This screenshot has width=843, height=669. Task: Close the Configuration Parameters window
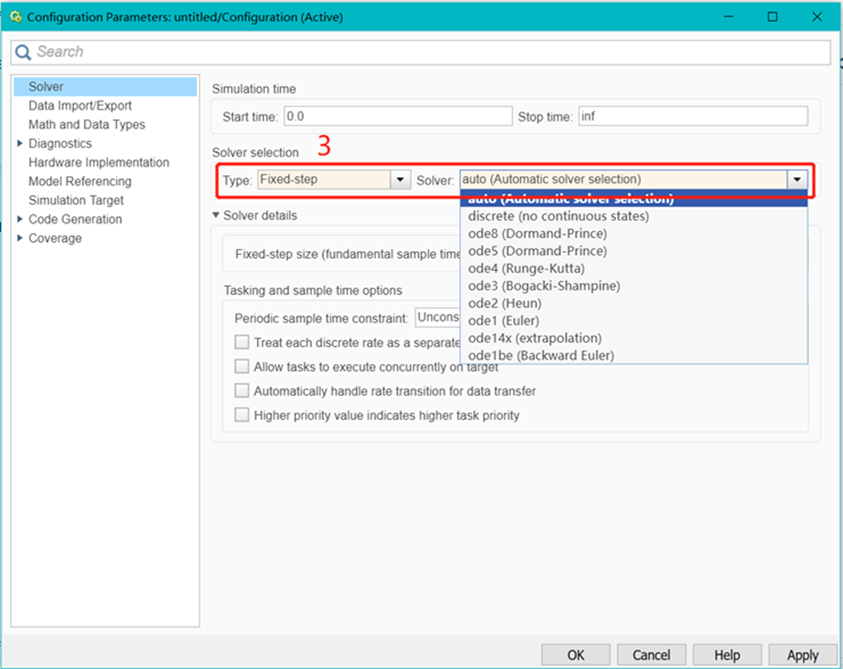(817, 17)
